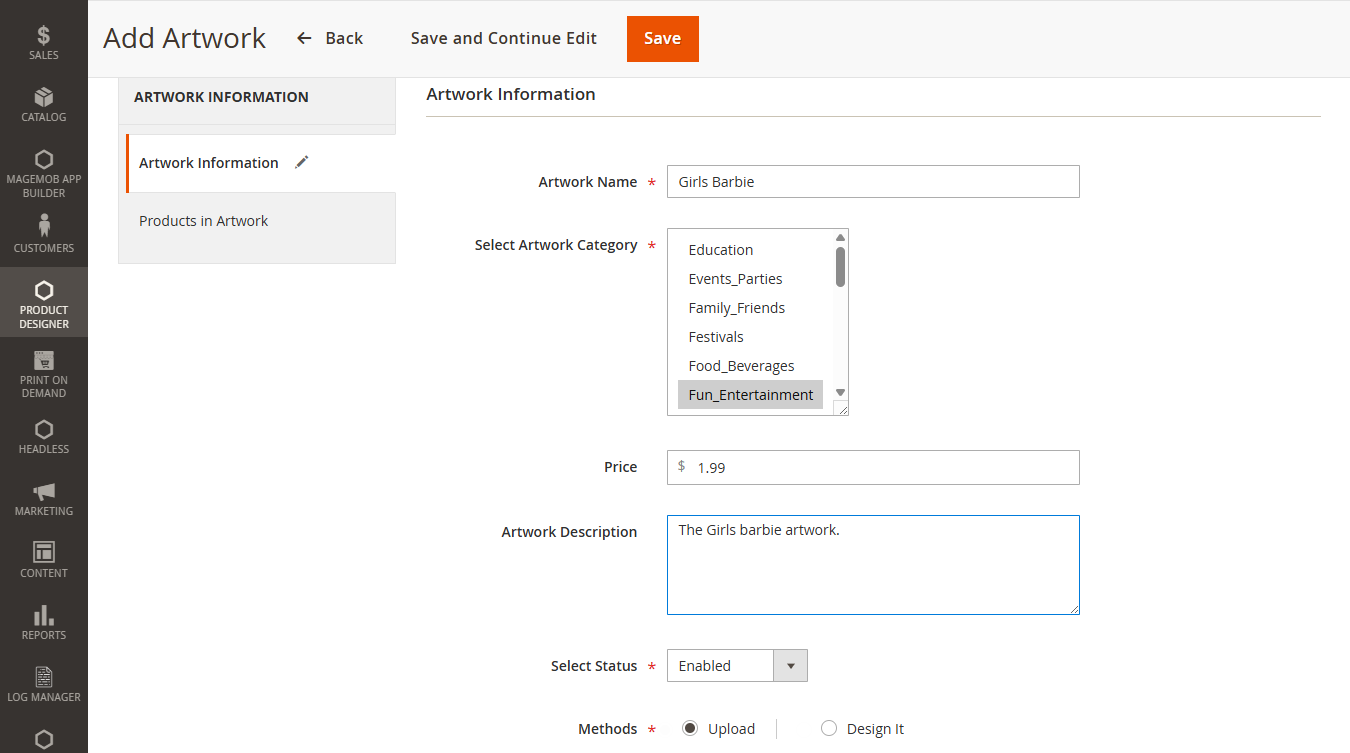Open Print On Demand icon
The width and height of the screenshot is (1350, 753).
point(43,360)
